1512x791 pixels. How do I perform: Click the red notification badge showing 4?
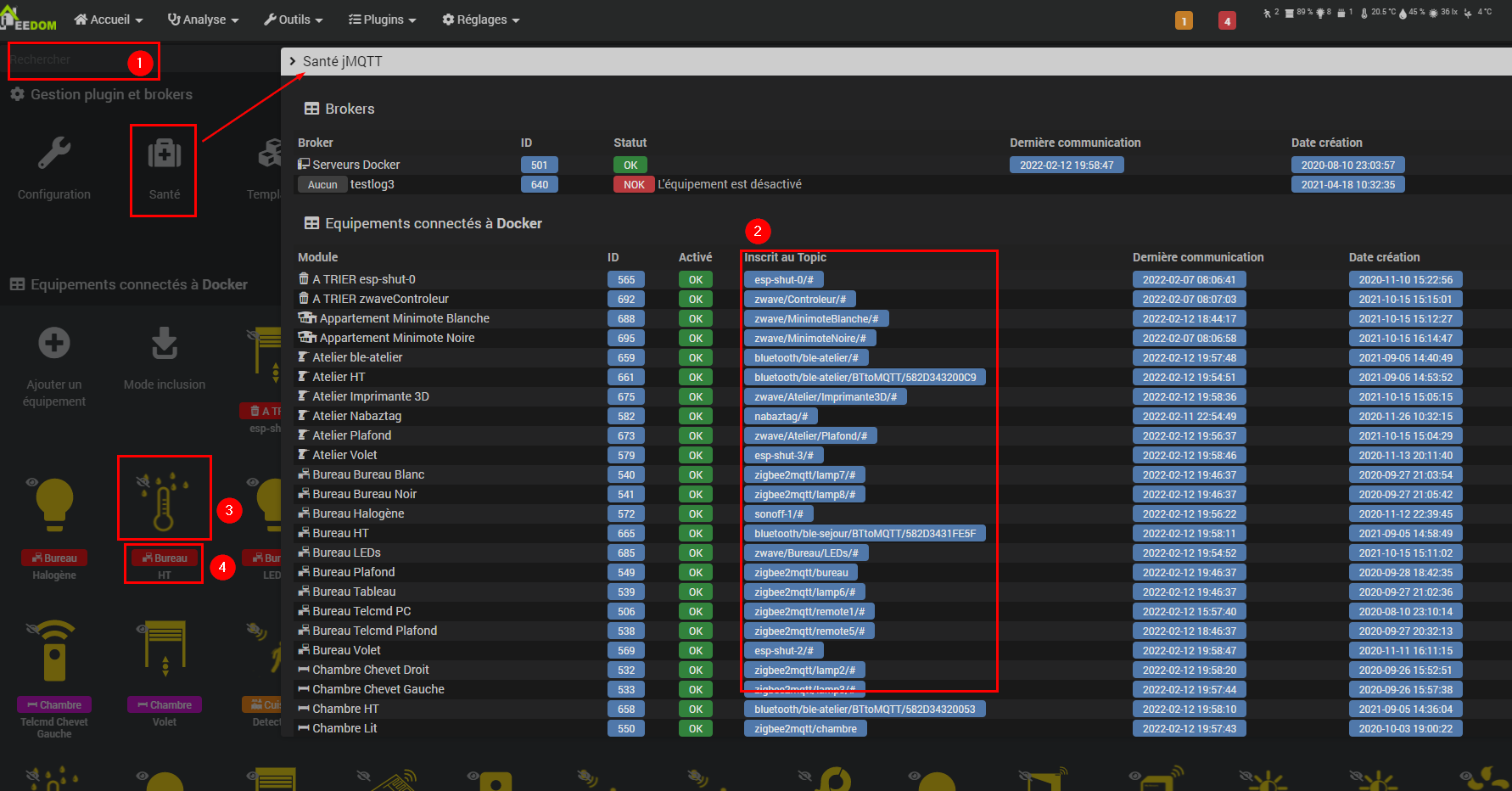(1227, 20)
